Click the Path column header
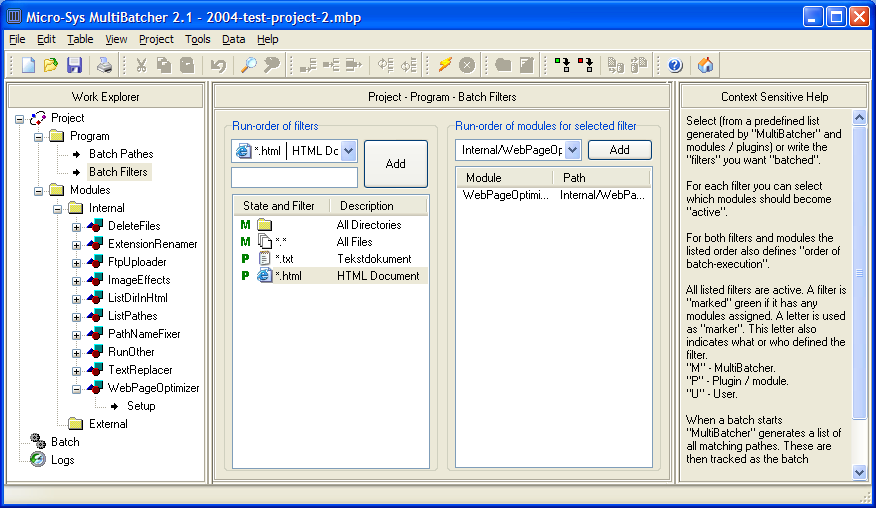Viewport: 876px width, 508px height. (x=602, y=178)
